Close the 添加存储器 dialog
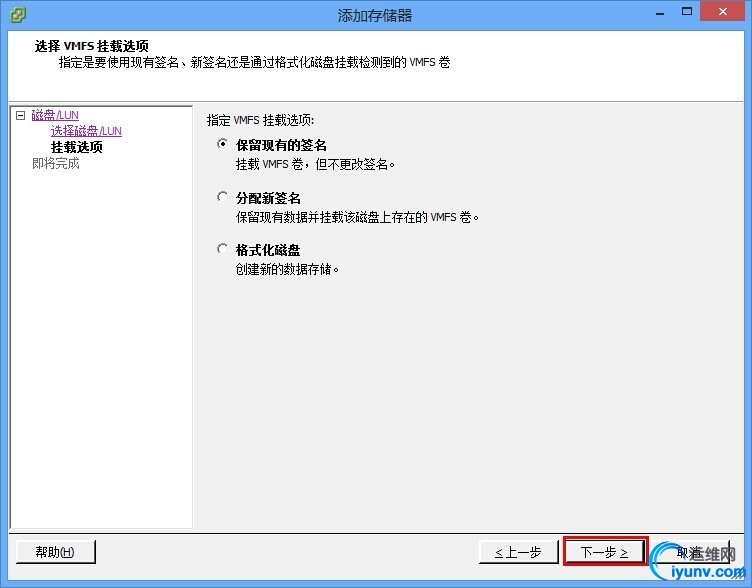 tap(723, 12)
